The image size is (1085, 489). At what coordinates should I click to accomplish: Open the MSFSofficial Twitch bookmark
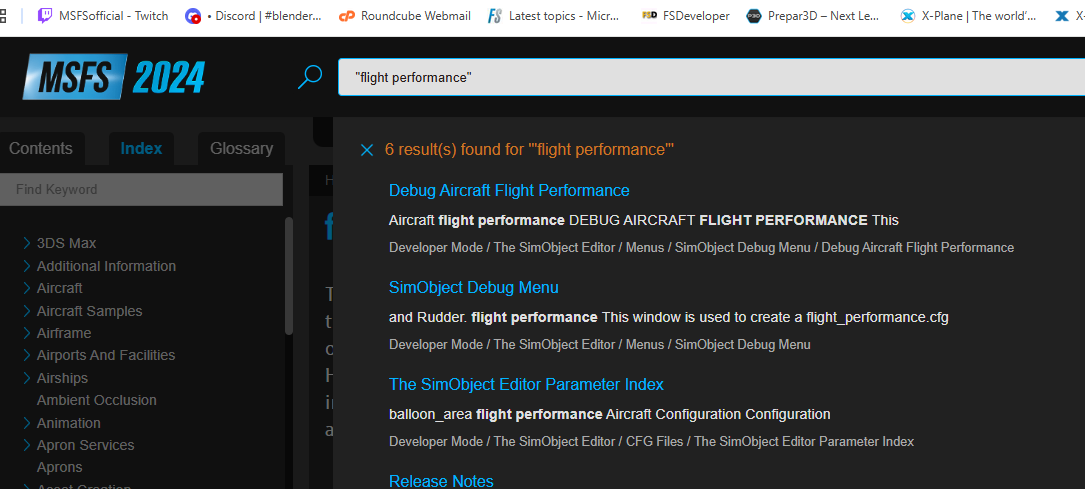102,16
